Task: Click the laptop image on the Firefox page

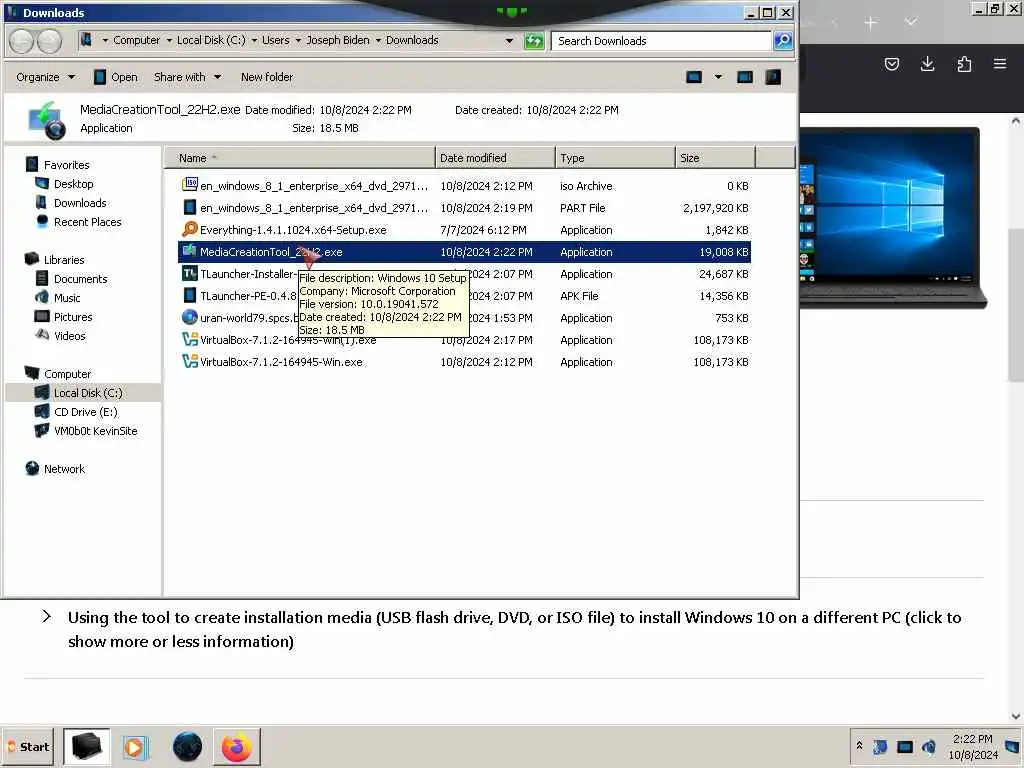Action: click(893, 218)
